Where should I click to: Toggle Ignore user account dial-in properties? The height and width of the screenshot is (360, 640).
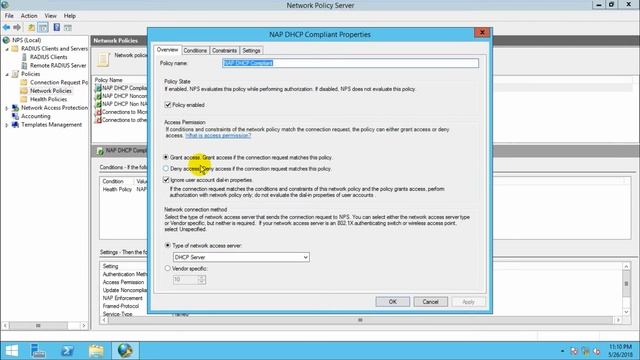coord(166,180)
